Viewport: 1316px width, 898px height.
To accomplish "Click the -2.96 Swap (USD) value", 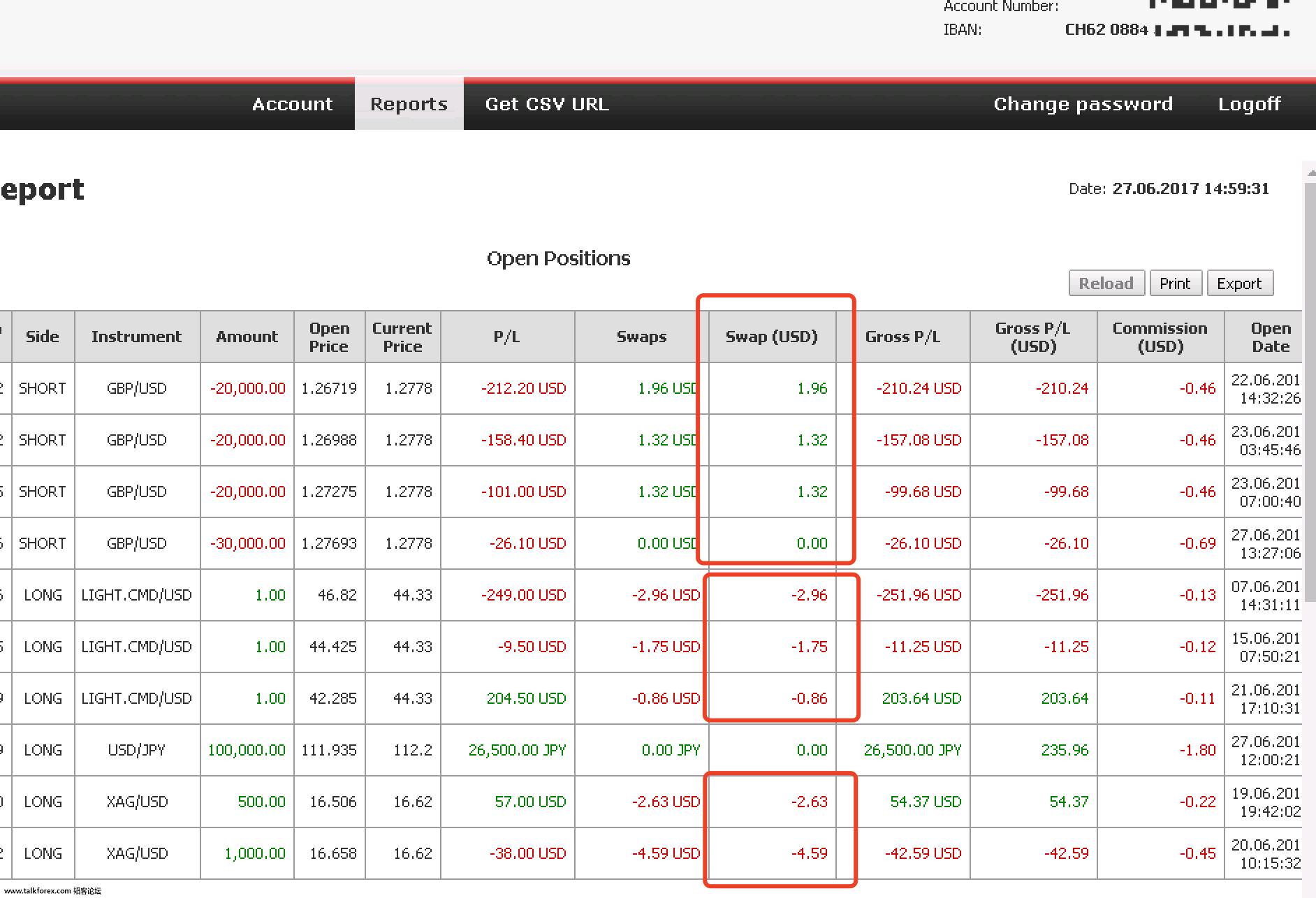I will click(810, 595).
